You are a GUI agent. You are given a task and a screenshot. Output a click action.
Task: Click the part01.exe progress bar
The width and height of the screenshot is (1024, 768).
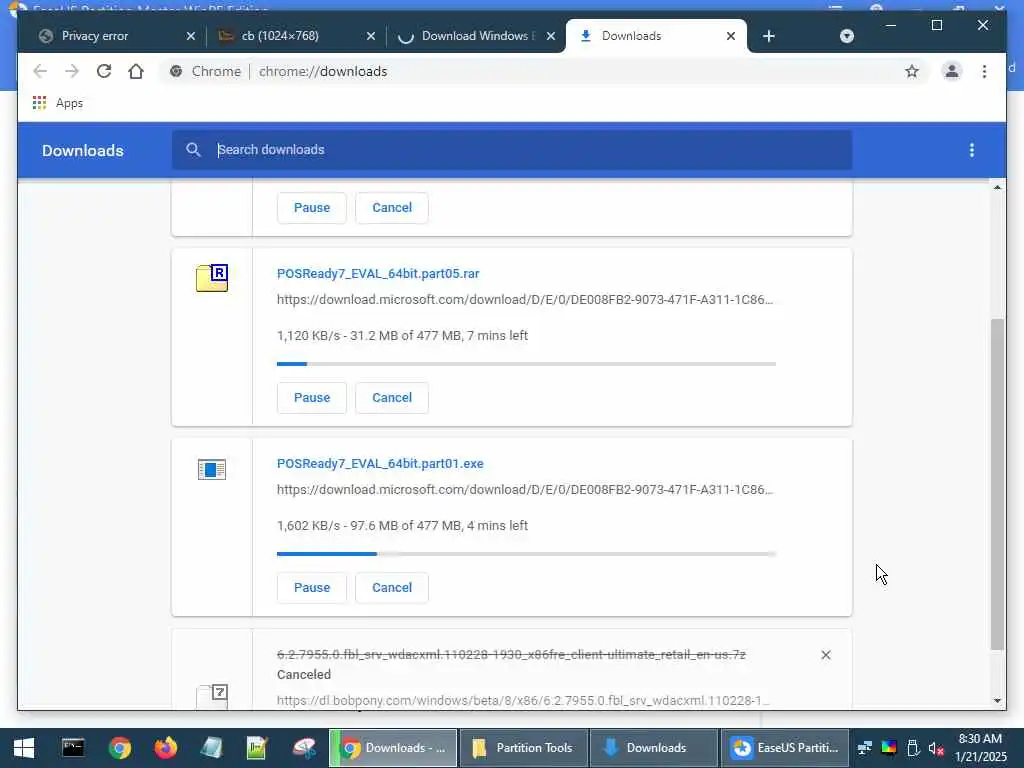(x=526, y=554)
